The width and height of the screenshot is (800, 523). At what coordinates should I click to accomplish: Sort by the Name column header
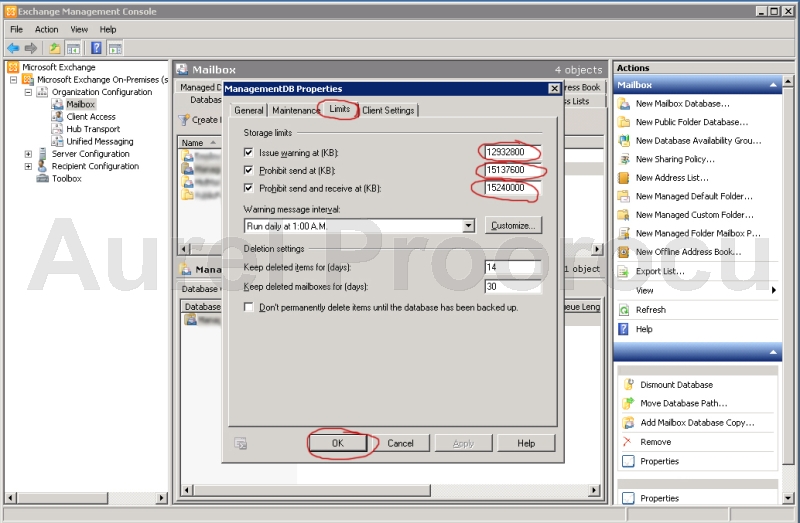click(200, 143)
